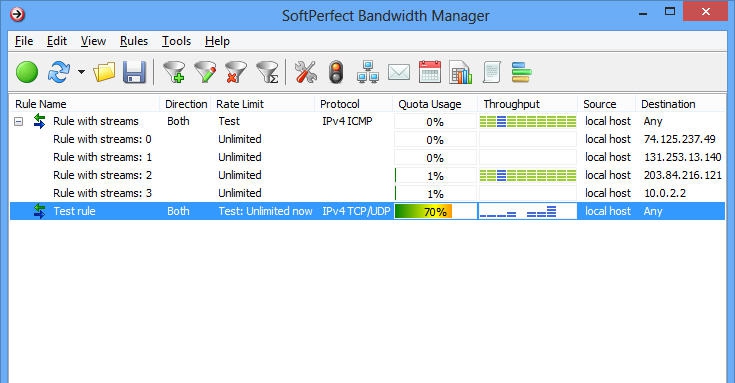Sort by the Rule Name column header
This screenshot has width=735, height=383.
84,104
